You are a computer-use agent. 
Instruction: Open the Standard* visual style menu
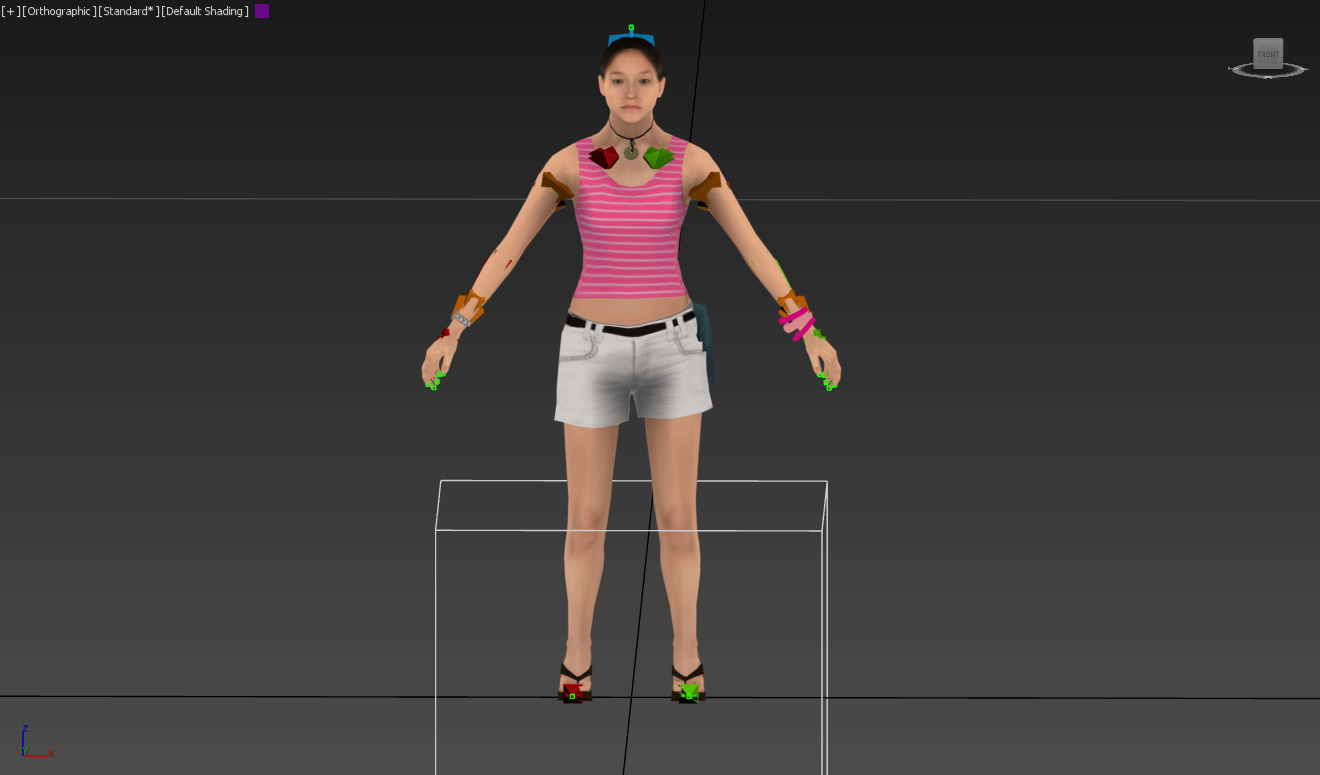click(x=128, y=11)
